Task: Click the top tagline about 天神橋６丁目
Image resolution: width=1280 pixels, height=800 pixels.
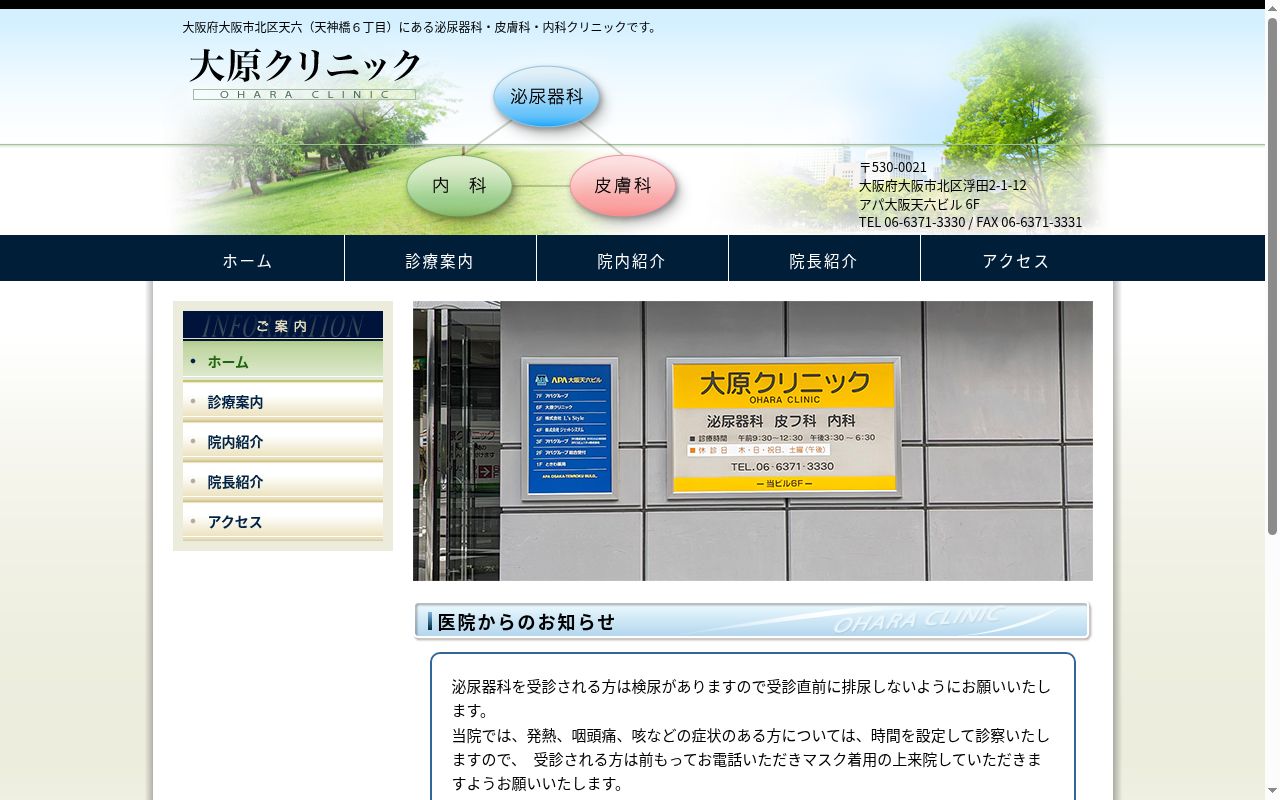Action: pyautogui.click(x=422, y=27)
